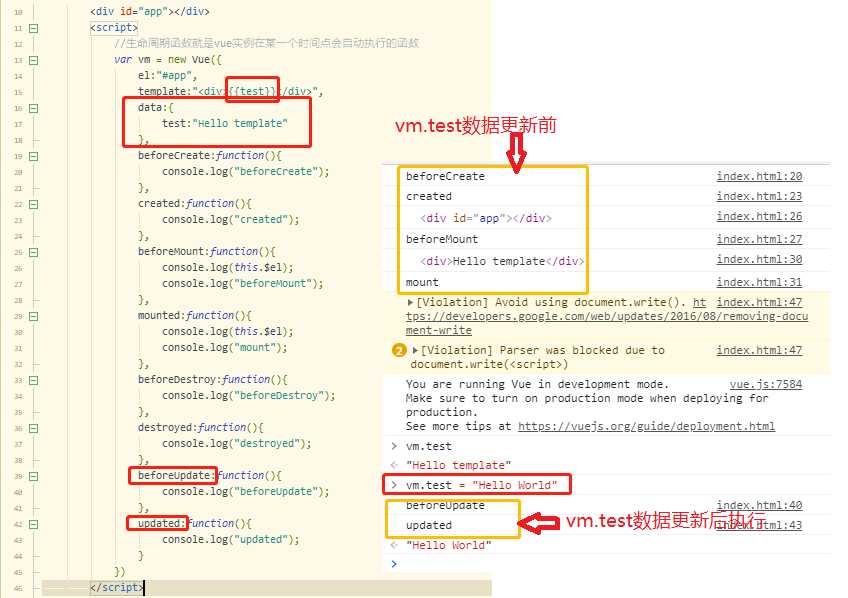
Task: Click line number 17 in the gutter
Action: pos(18,124)
